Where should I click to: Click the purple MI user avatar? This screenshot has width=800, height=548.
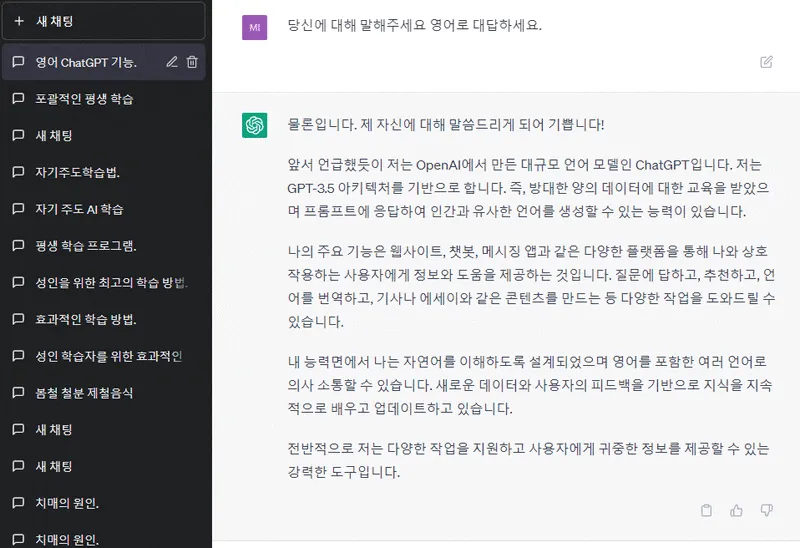255,28
